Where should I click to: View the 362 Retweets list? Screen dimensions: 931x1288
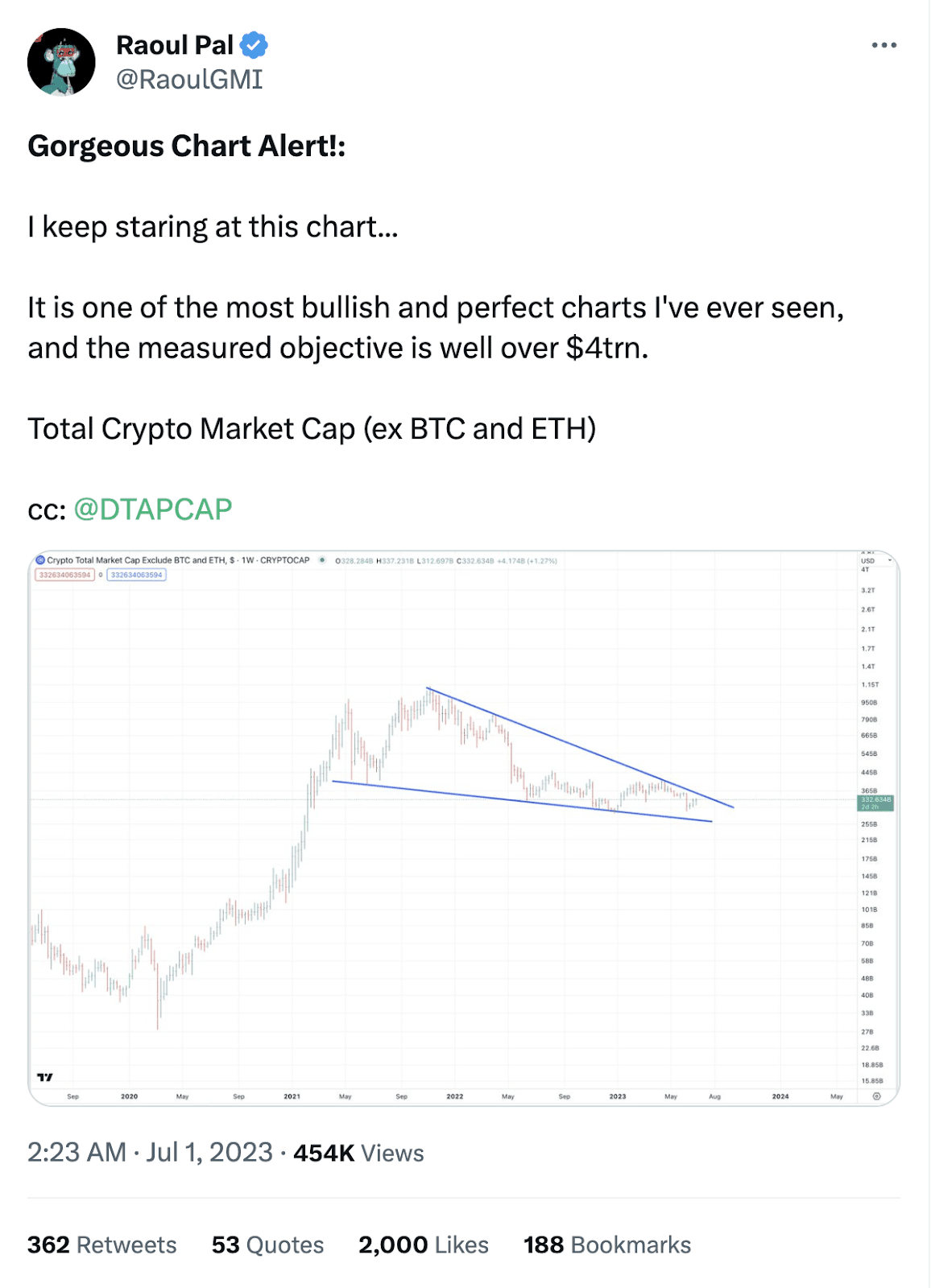(x=101, y=1245)
